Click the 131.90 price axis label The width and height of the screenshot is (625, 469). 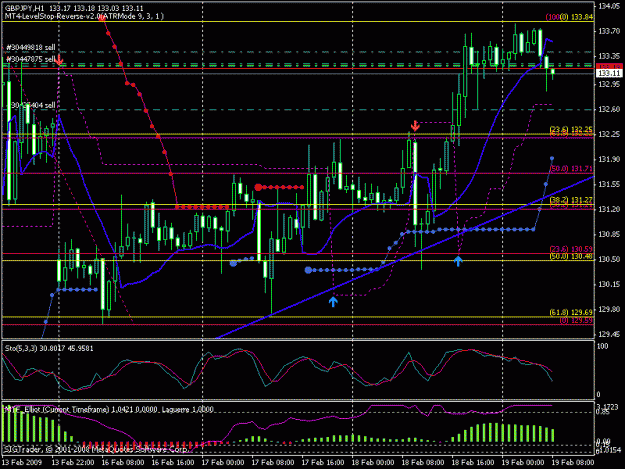609,159
